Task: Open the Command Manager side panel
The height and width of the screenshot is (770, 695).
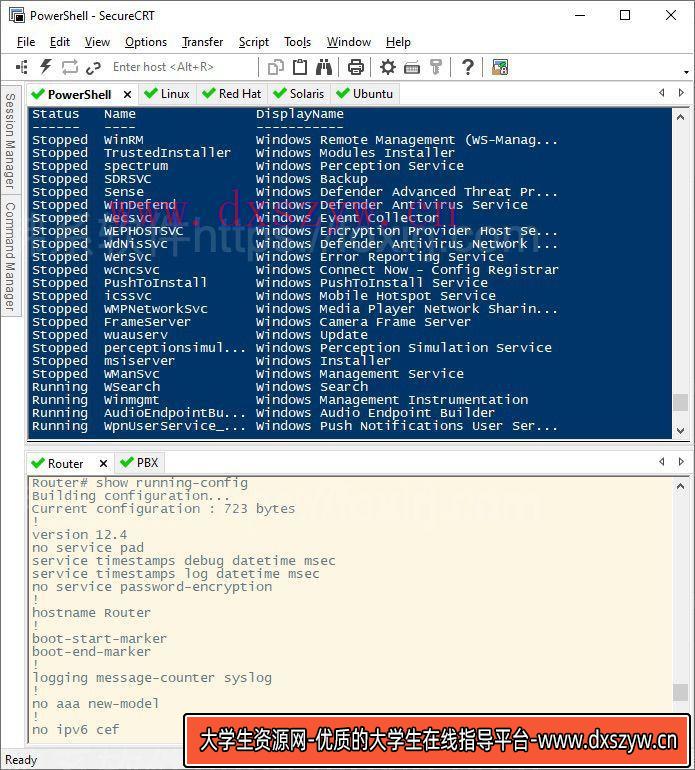Action: [x=9, y=256]
